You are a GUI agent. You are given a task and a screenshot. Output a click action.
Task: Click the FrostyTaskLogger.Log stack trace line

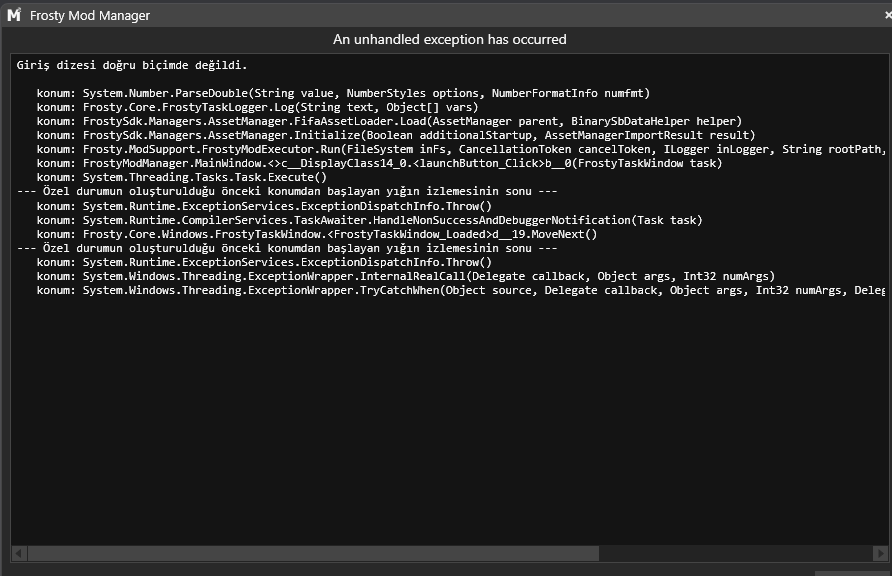click(257, 107)
